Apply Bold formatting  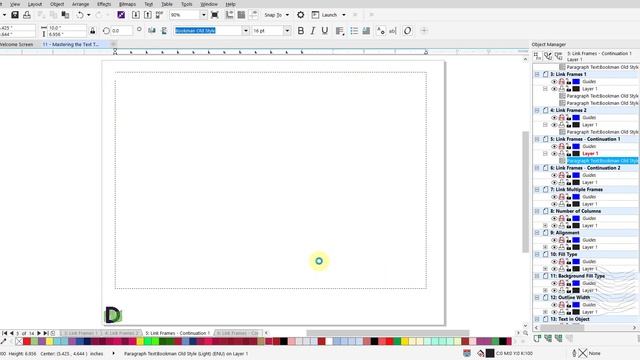[x=301, y=31]
